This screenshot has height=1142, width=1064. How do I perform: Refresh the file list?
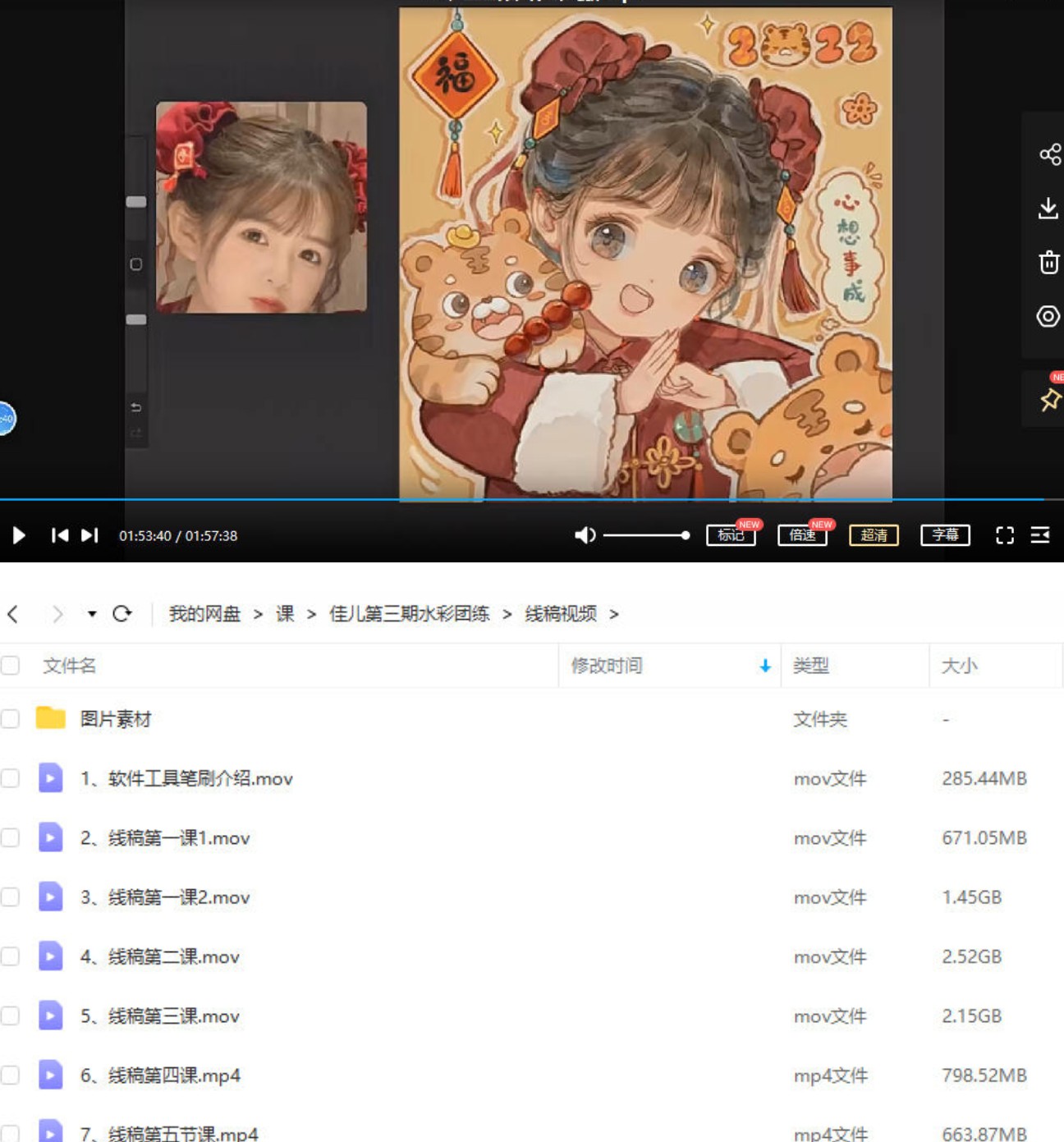122,613
